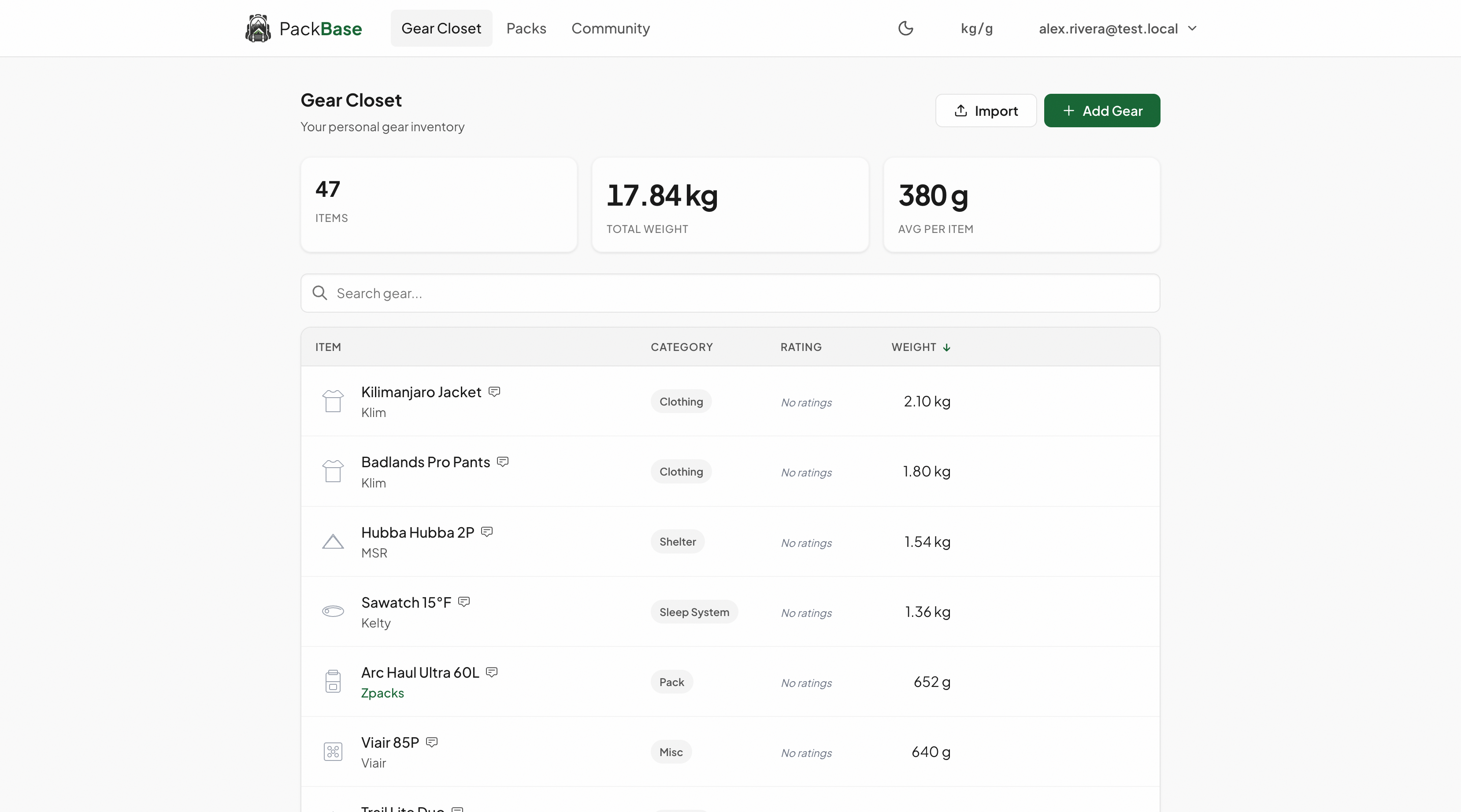Select the Viair 85P item name
The height and width of the screenshot is (812, 1461).
tap(390, 743)
